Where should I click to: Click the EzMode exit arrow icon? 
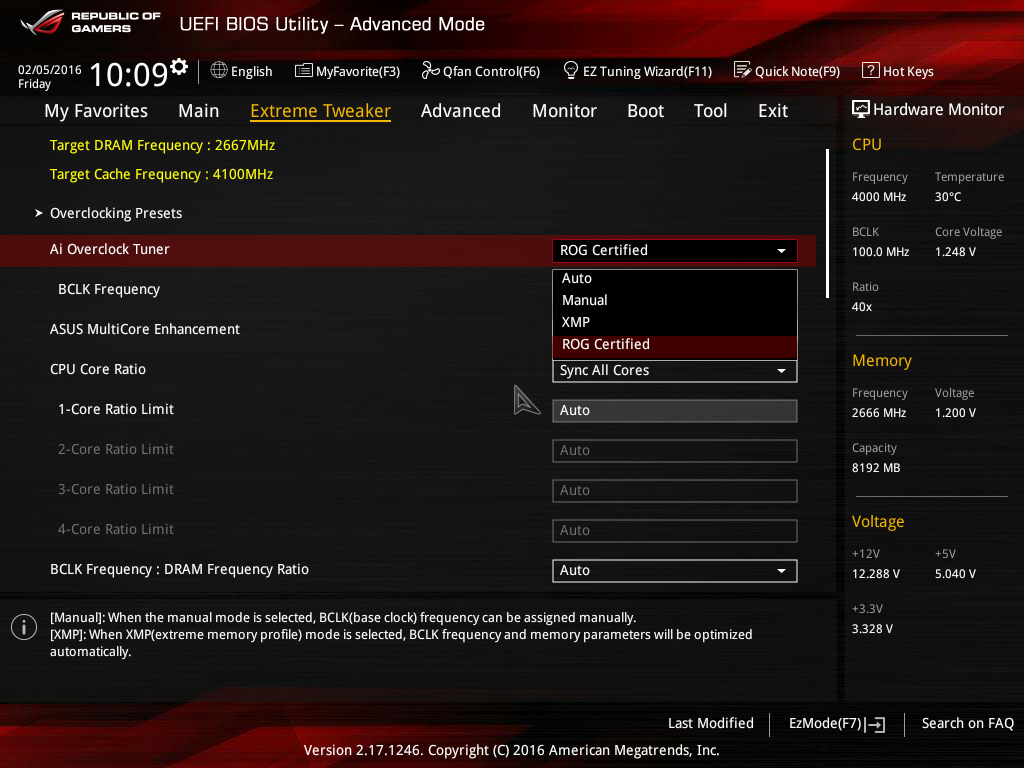click(x=876, y=724)
